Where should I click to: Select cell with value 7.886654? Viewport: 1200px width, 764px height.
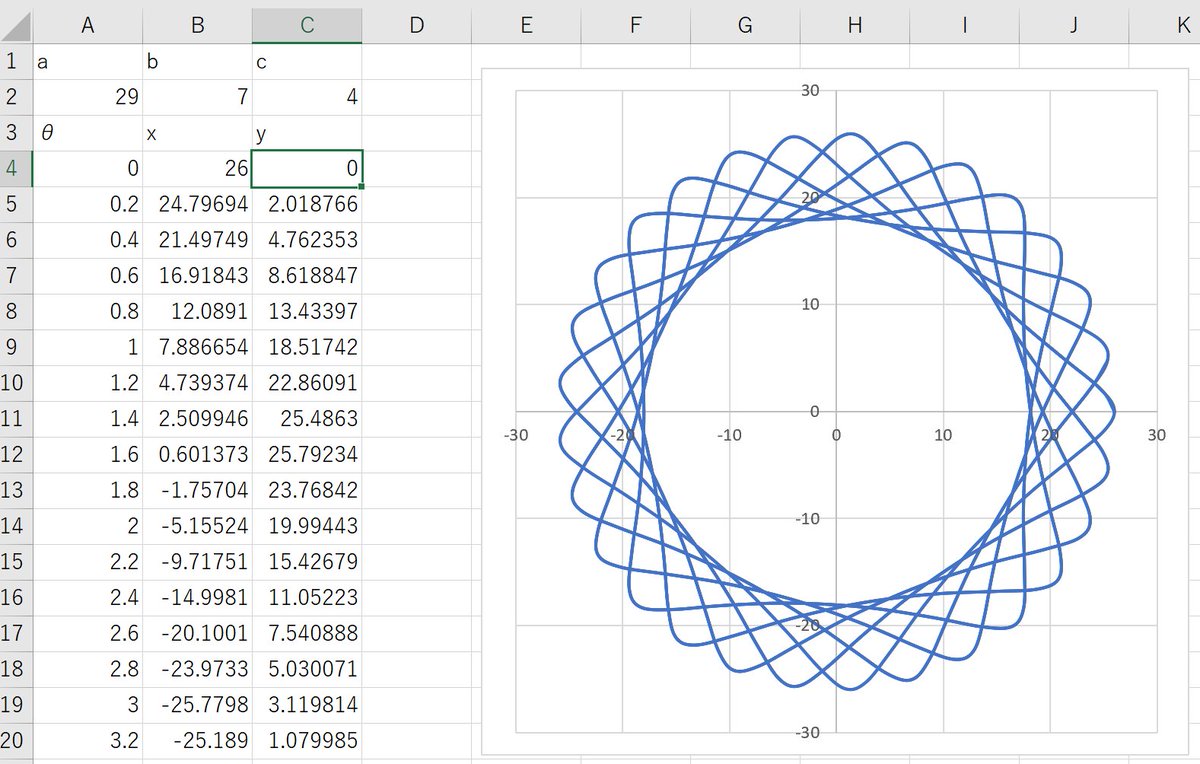coord(198,347)
